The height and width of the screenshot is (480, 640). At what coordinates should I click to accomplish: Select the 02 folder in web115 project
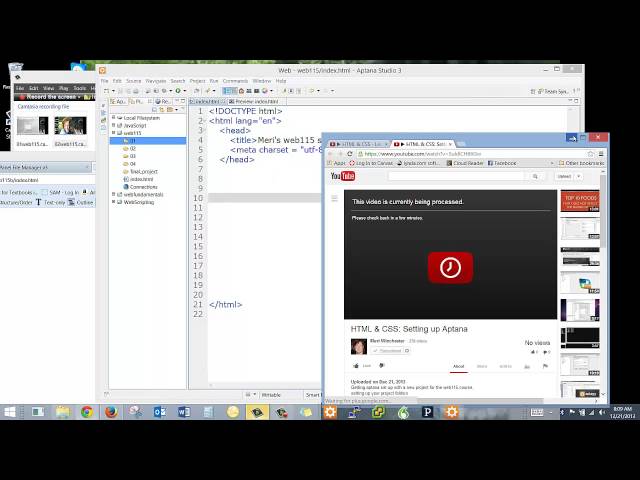pos(129,149)
